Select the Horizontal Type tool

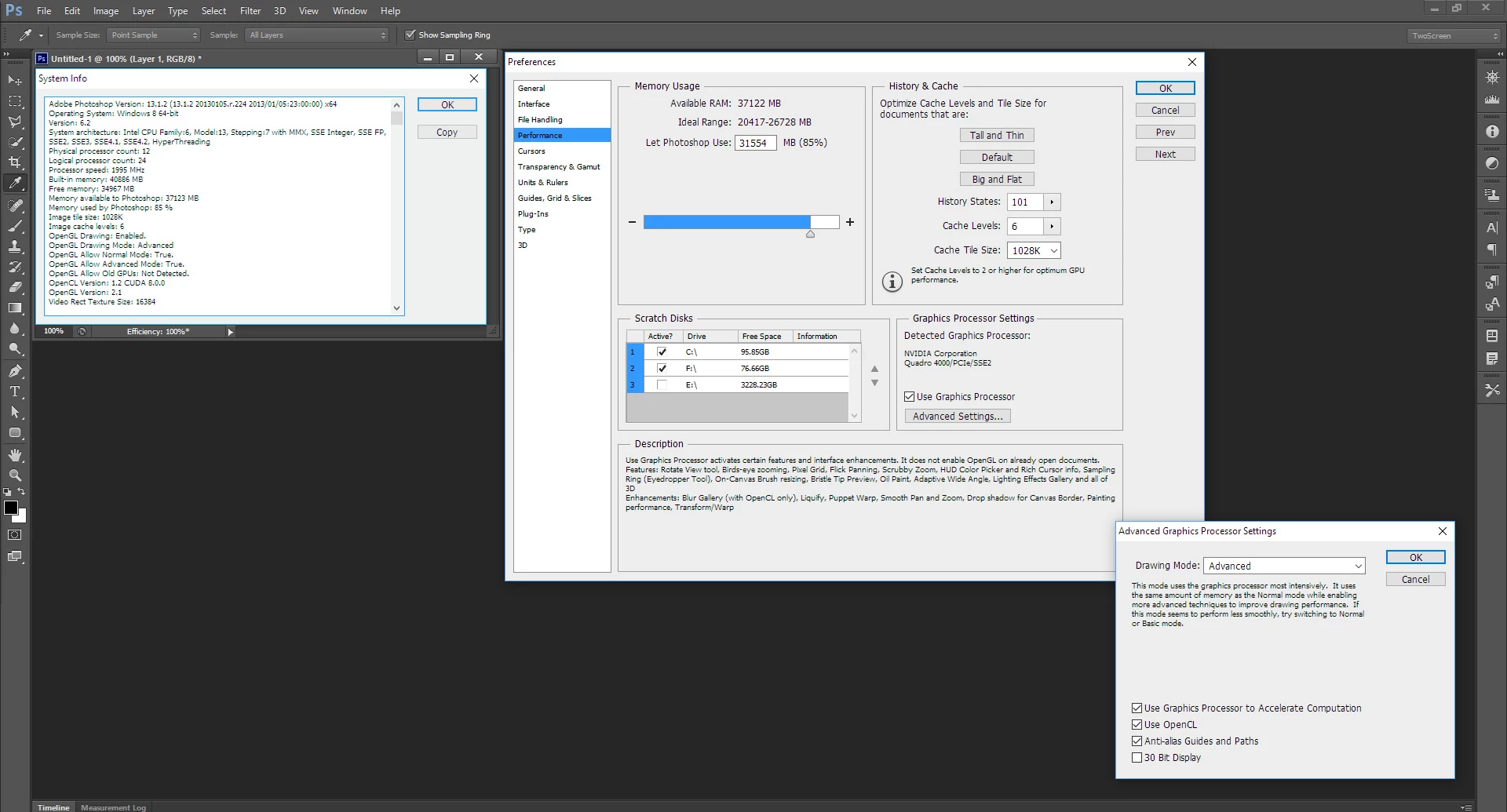15,391
